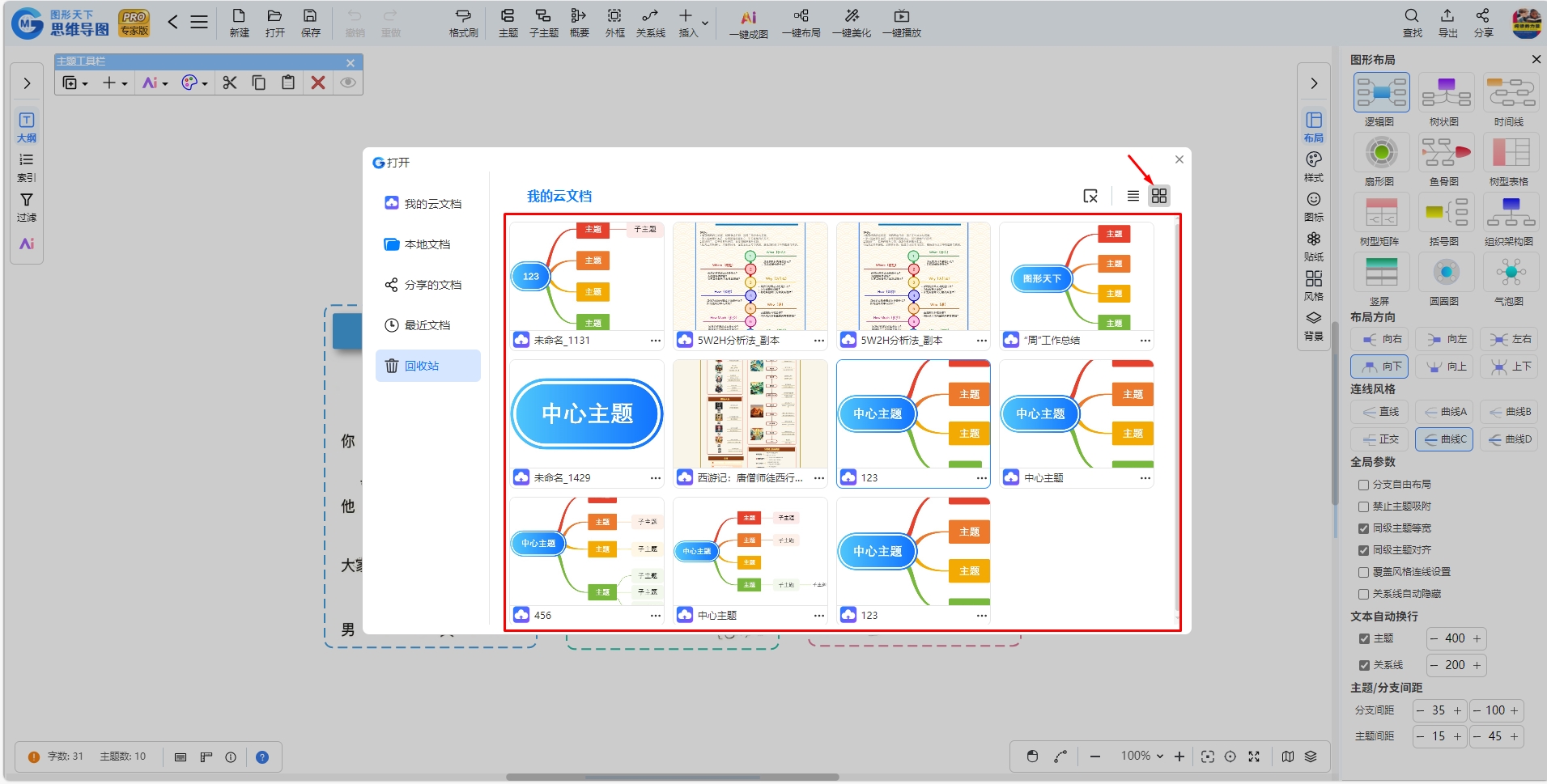The height and width of the screenshot is (784, 1547).
Task: Open the Recycle Bin section
Action: coord(428,366)
